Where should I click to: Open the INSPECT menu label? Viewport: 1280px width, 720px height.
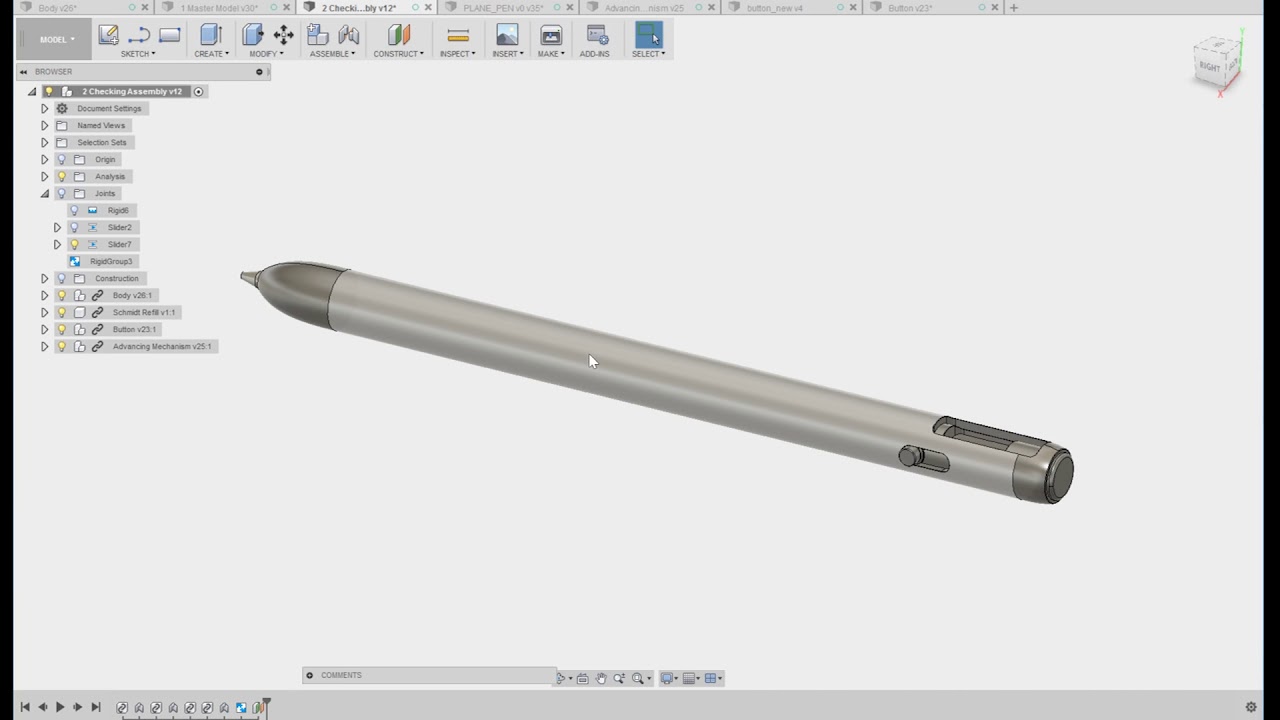(457, 54)
